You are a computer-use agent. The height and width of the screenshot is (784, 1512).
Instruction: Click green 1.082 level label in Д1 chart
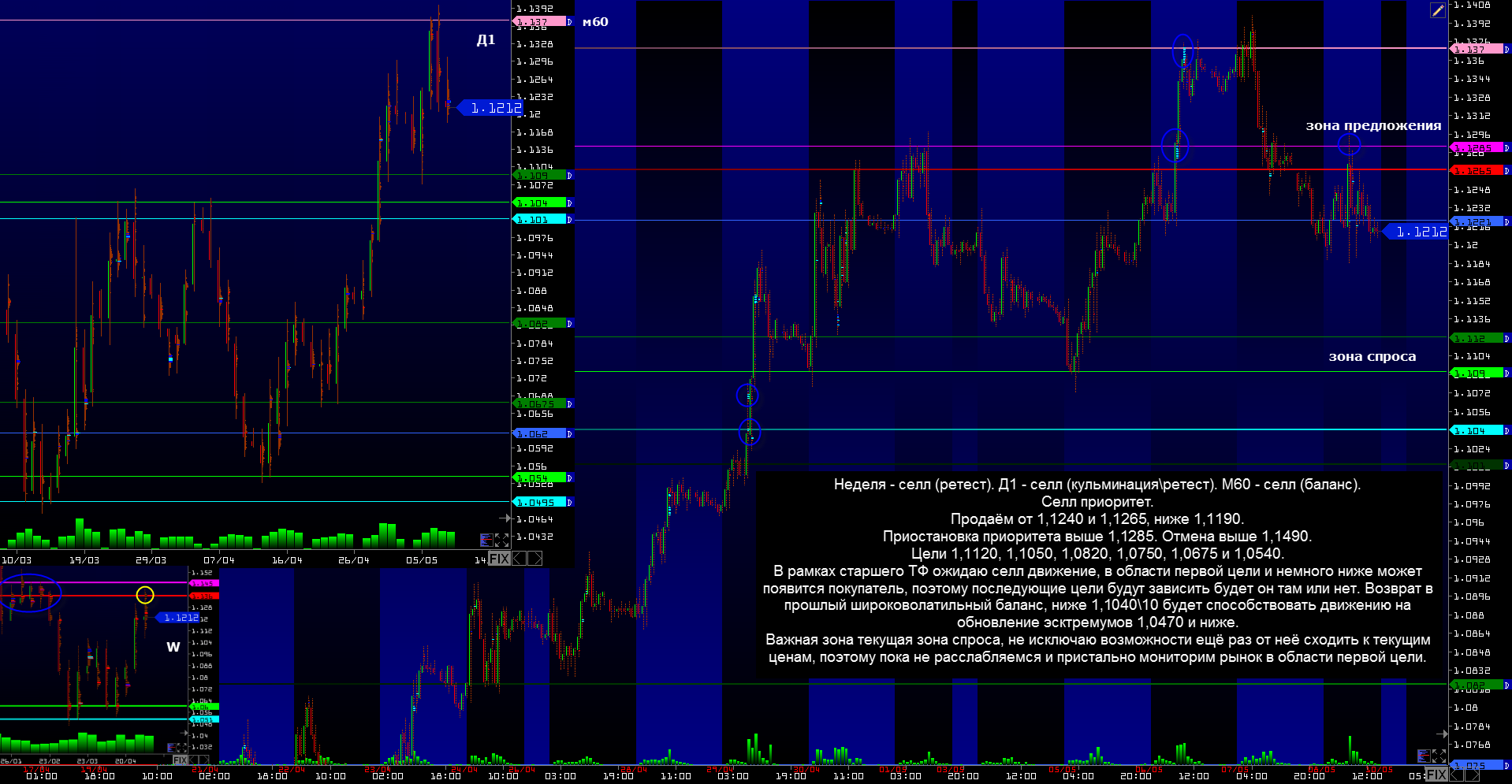coord(538,324)
